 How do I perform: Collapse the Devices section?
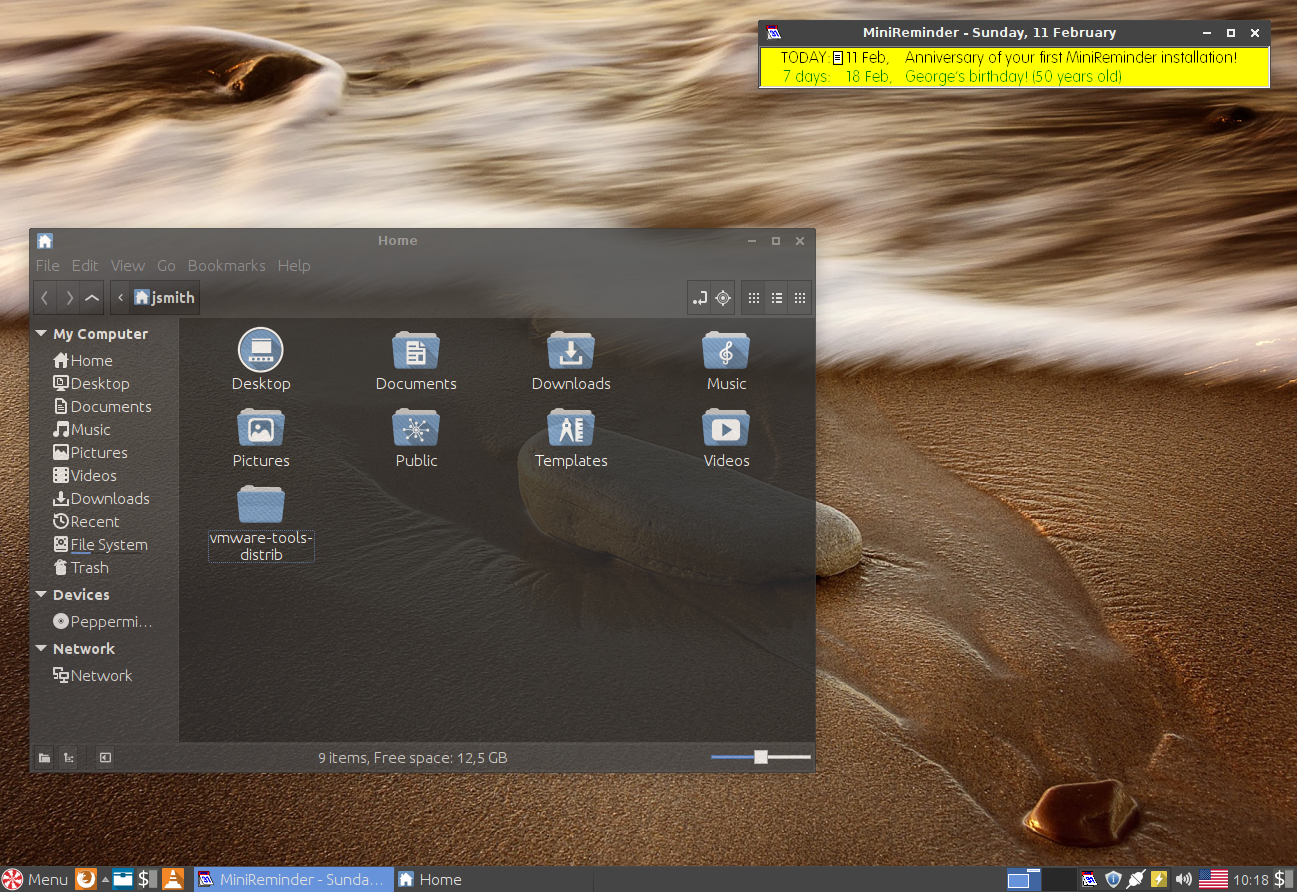pyautogui.click(x=41, y=595)
